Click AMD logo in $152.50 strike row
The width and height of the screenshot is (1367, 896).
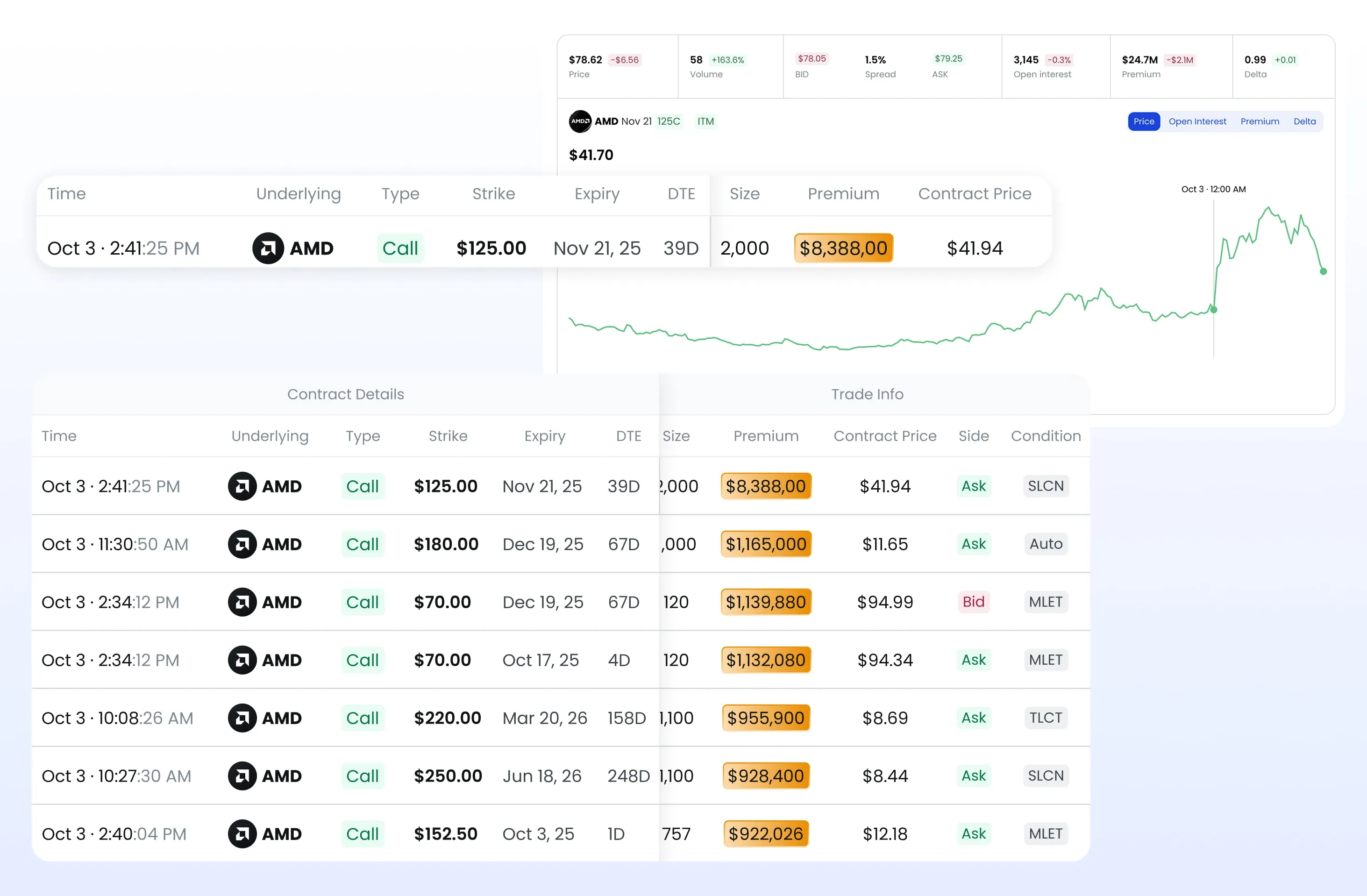click(242, 834)
